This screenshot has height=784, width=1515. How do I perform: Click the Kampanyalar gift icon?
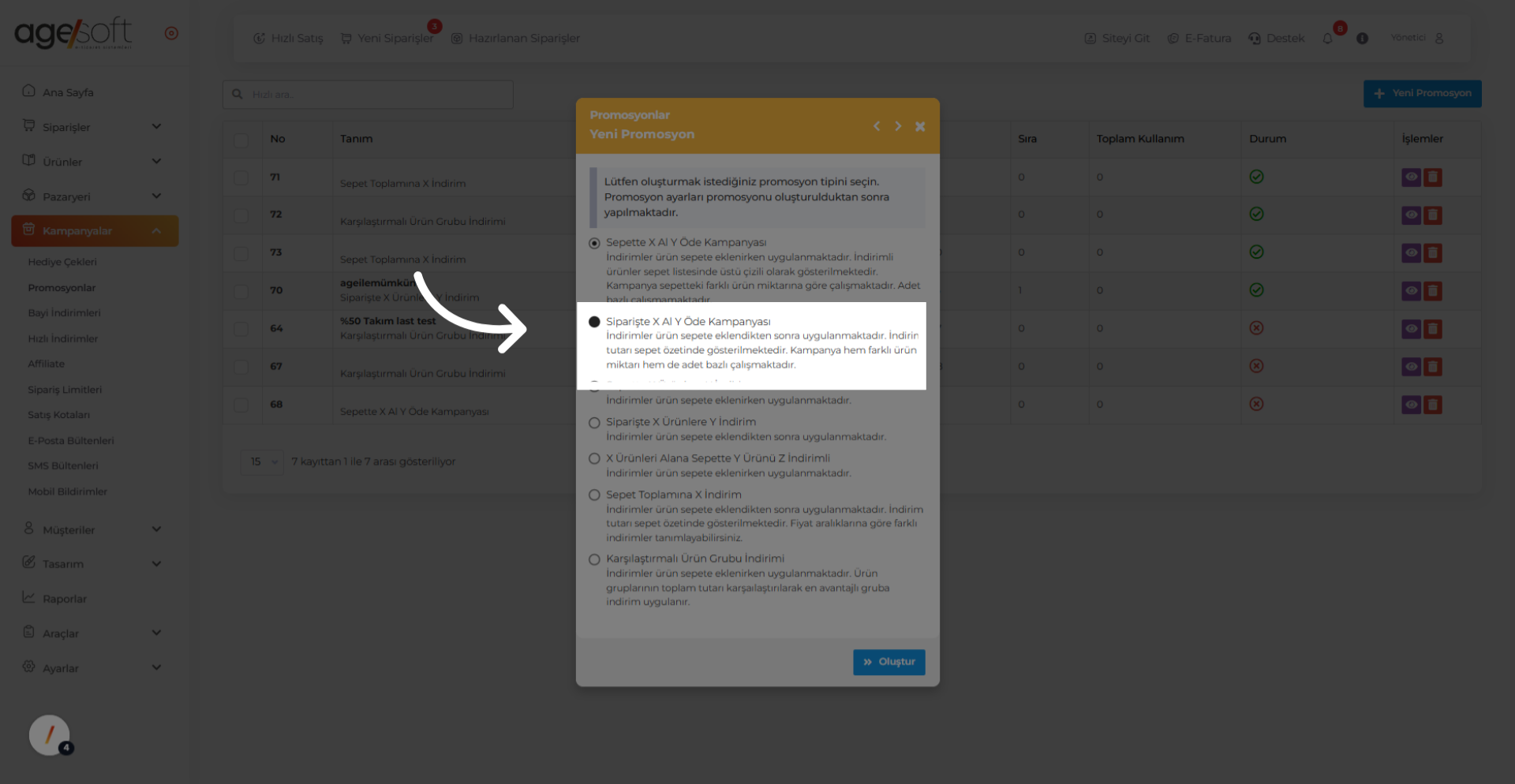pyautogui.click(x=29, y=230)
